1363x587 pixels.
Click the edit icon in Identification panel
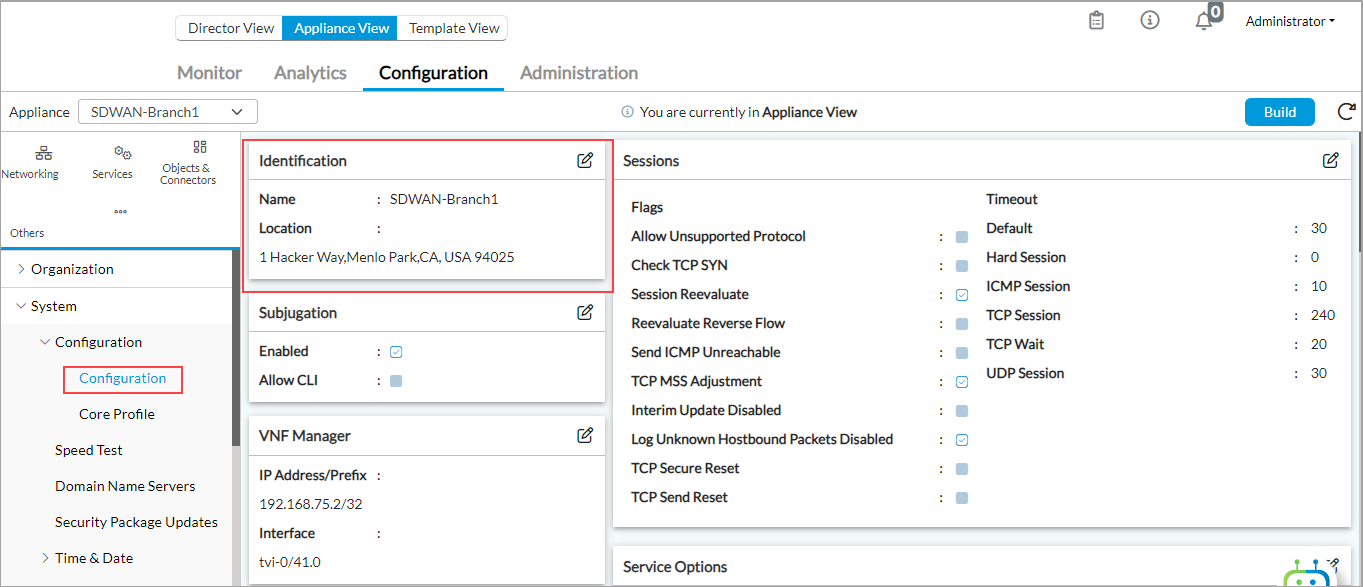[585, 161]
